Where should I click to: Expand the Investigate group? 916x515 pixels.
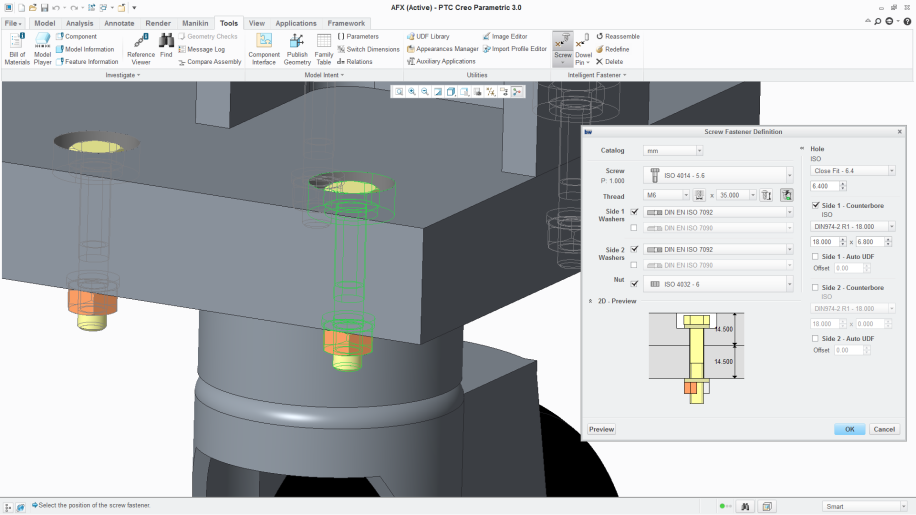pos(123,75)
